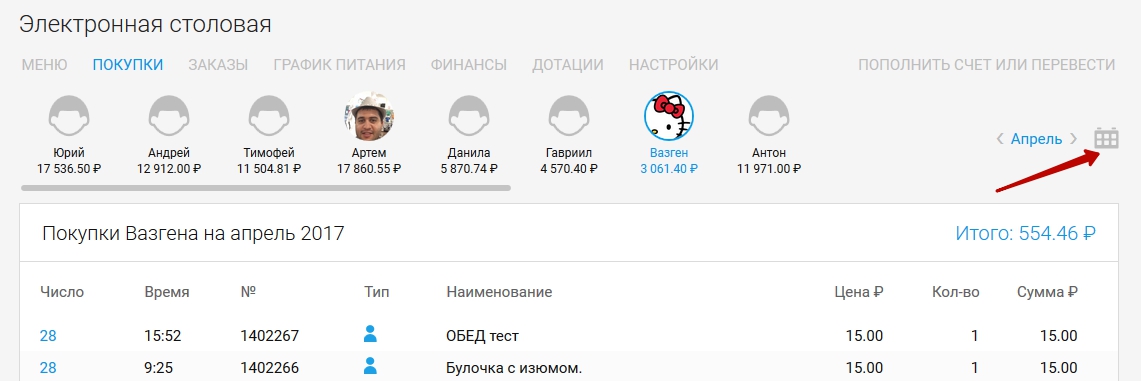1141x381 pixels.
Task: Open date 28 link for order 1402267
Action: pos(48,336)
